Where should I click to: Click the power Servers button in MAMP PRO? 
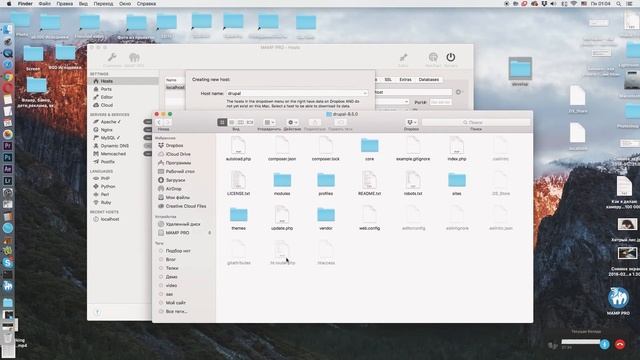click(451, 57)
